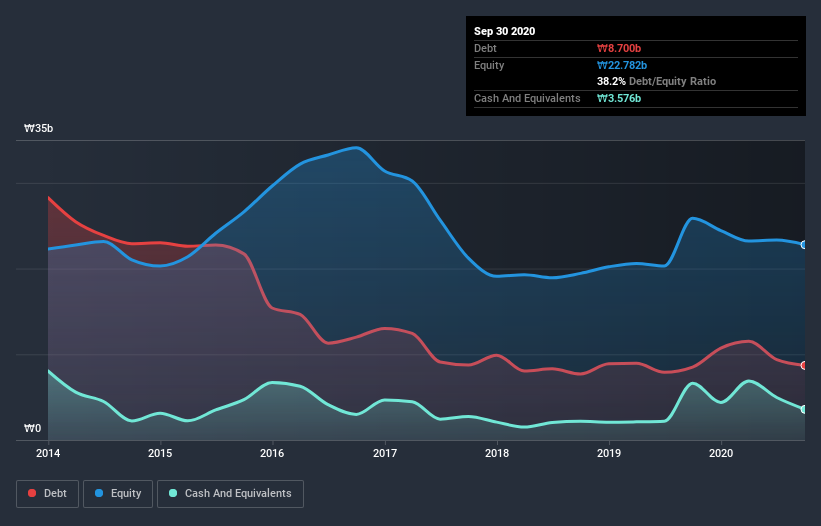The image size is (821, 526).
Task: Click the ₩3.576b cash value
Action: click(x=619, y=98)
